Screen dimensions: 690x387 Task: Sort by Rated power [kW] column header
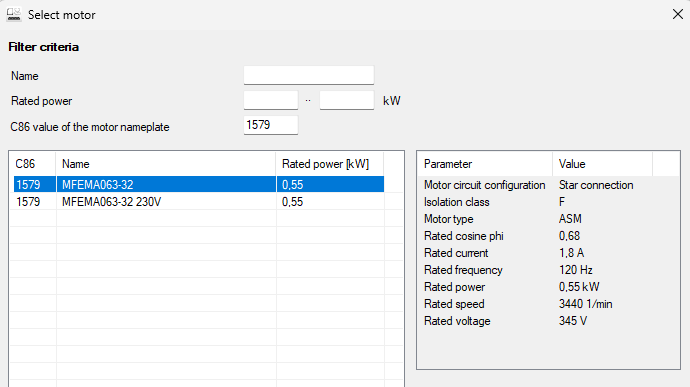tap(330, 164)
